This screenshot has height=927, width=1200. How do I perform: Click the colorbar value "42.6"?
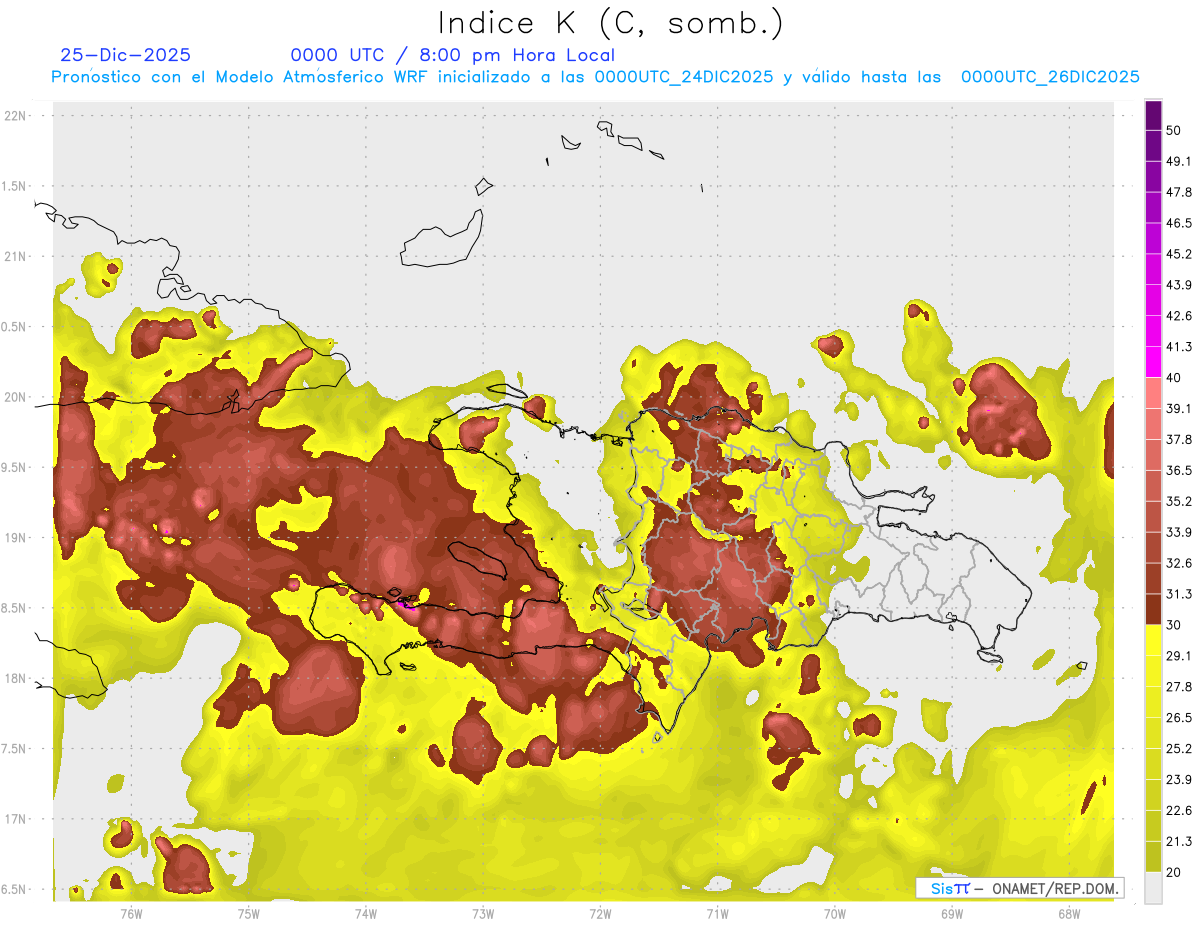click(x=1179, y=316)
